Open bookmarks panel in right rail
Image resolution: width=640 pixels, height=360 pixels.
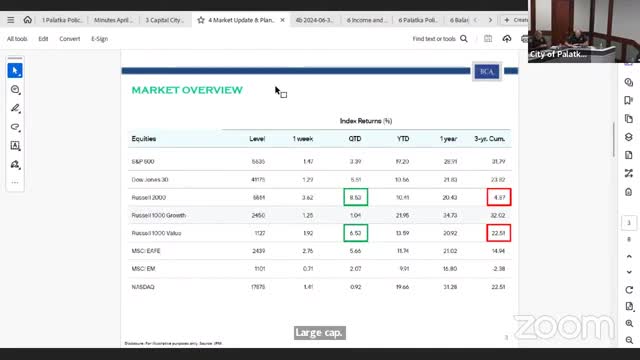(x=629, y=100)
